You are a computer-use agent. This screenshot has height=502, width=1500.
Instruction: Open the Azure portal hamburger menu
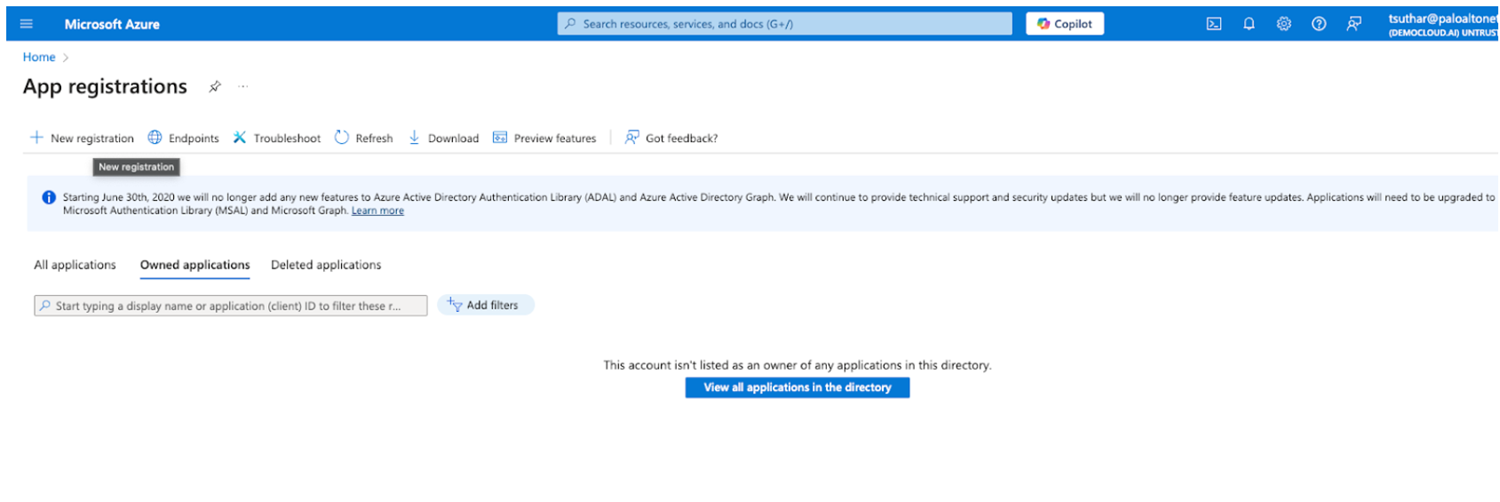click(x=27, y=24)
